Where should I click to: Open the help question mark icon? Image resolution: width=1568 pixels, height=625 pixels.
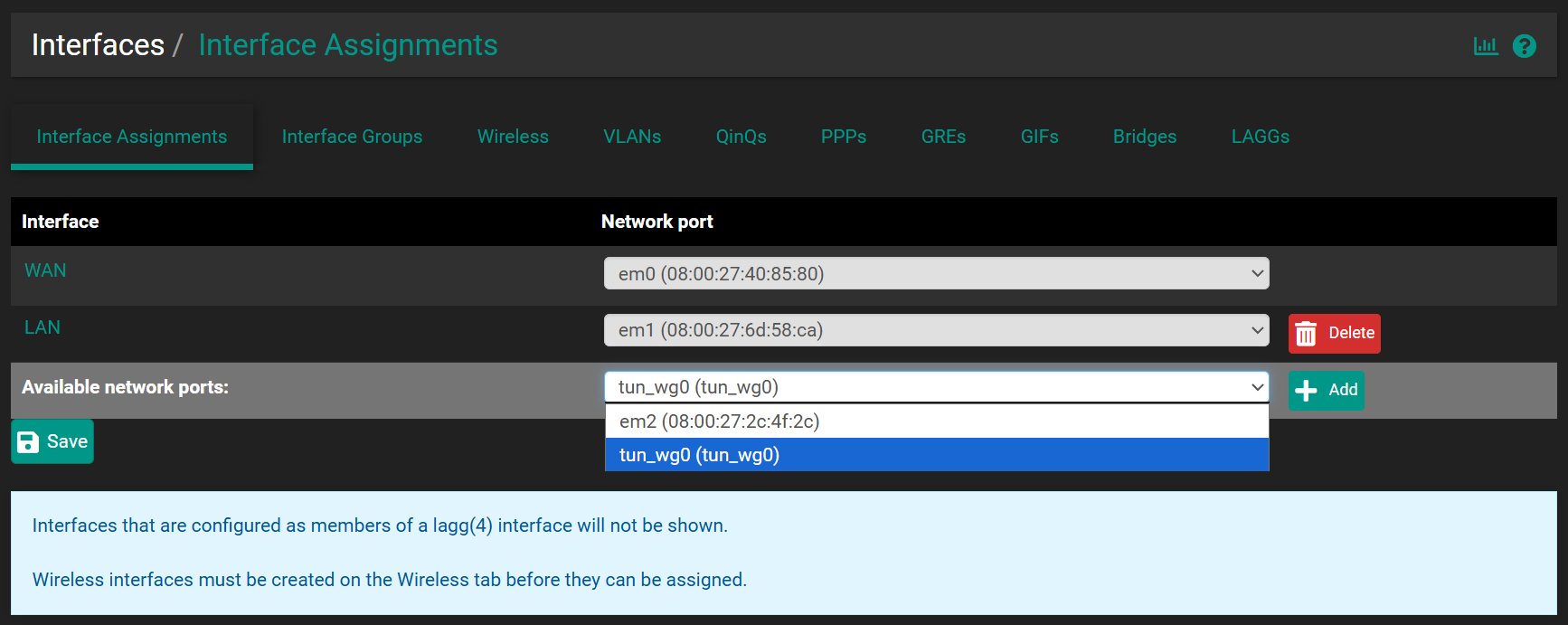click(1525, 46)
